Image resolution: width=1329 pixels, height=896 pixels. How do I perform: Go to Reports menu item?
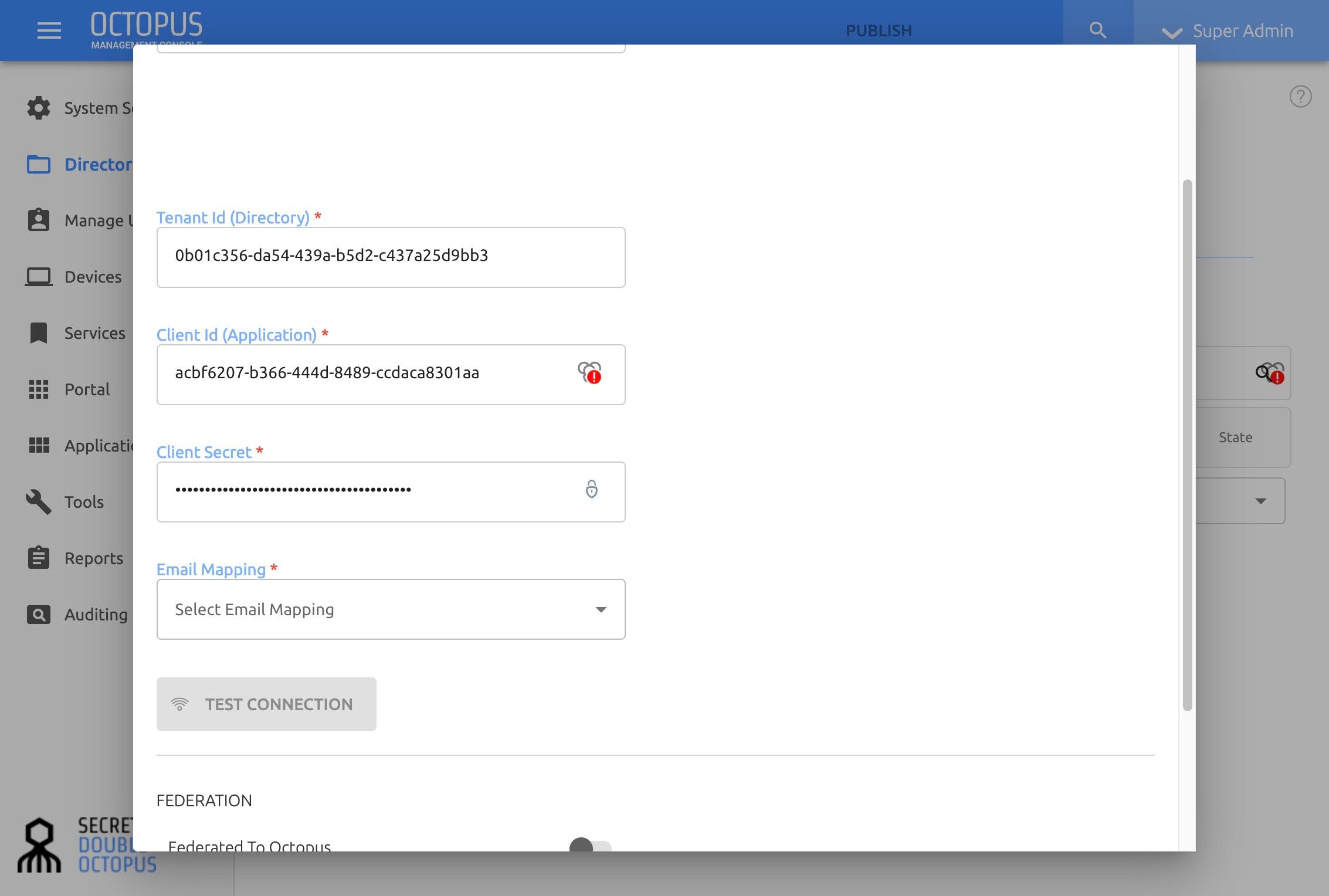click(x=94, y=558)
